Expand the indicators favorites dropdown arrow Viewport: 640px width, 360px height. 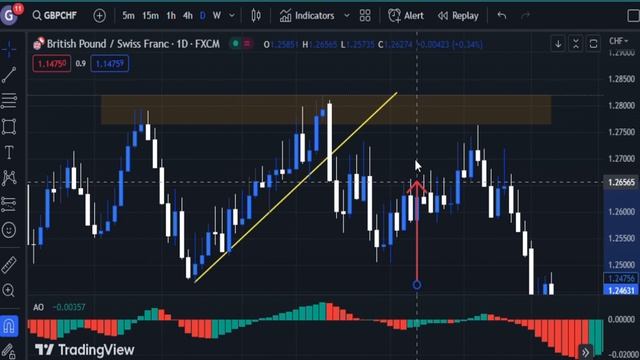click(347, 16)
